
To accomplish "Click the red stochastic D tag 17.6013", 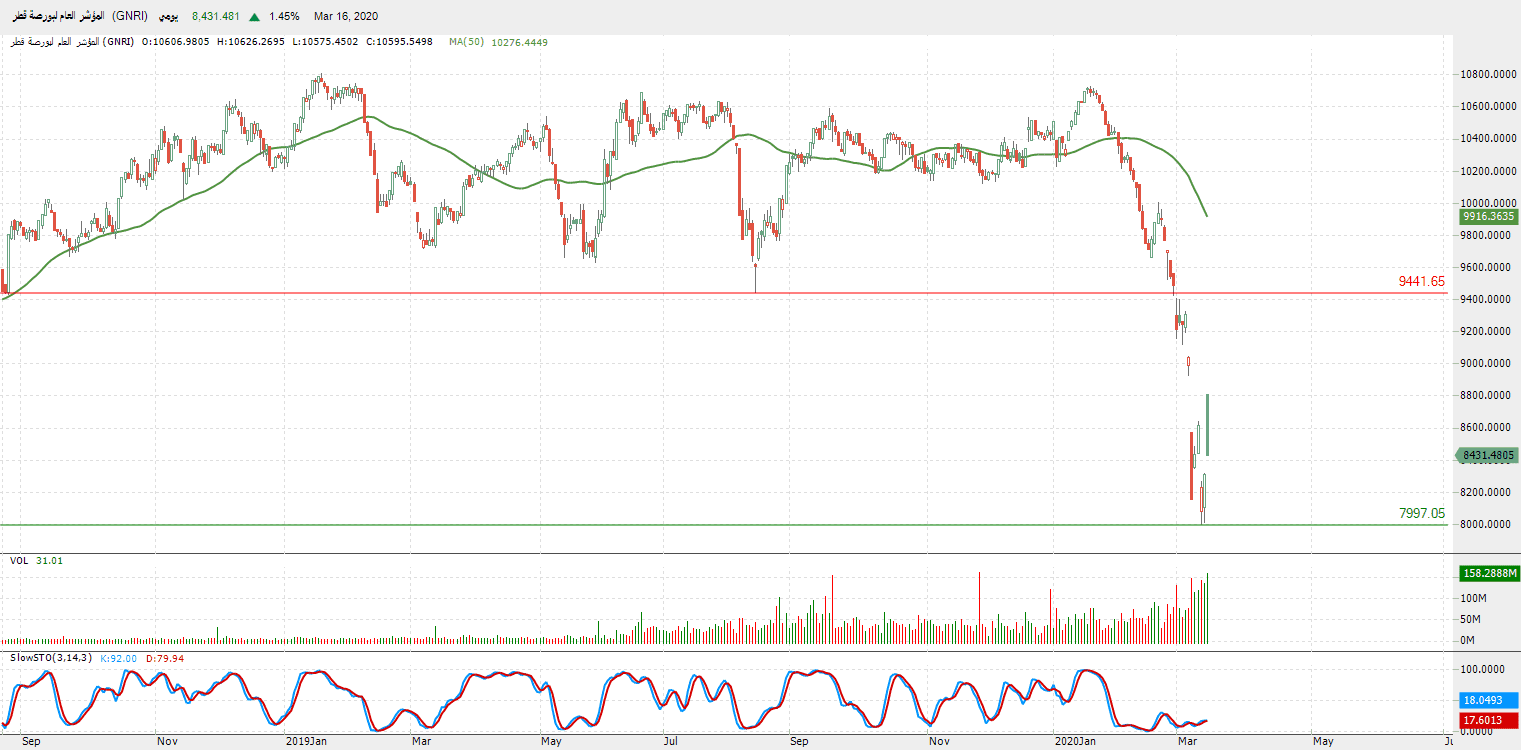I will tap(1489, 720).
